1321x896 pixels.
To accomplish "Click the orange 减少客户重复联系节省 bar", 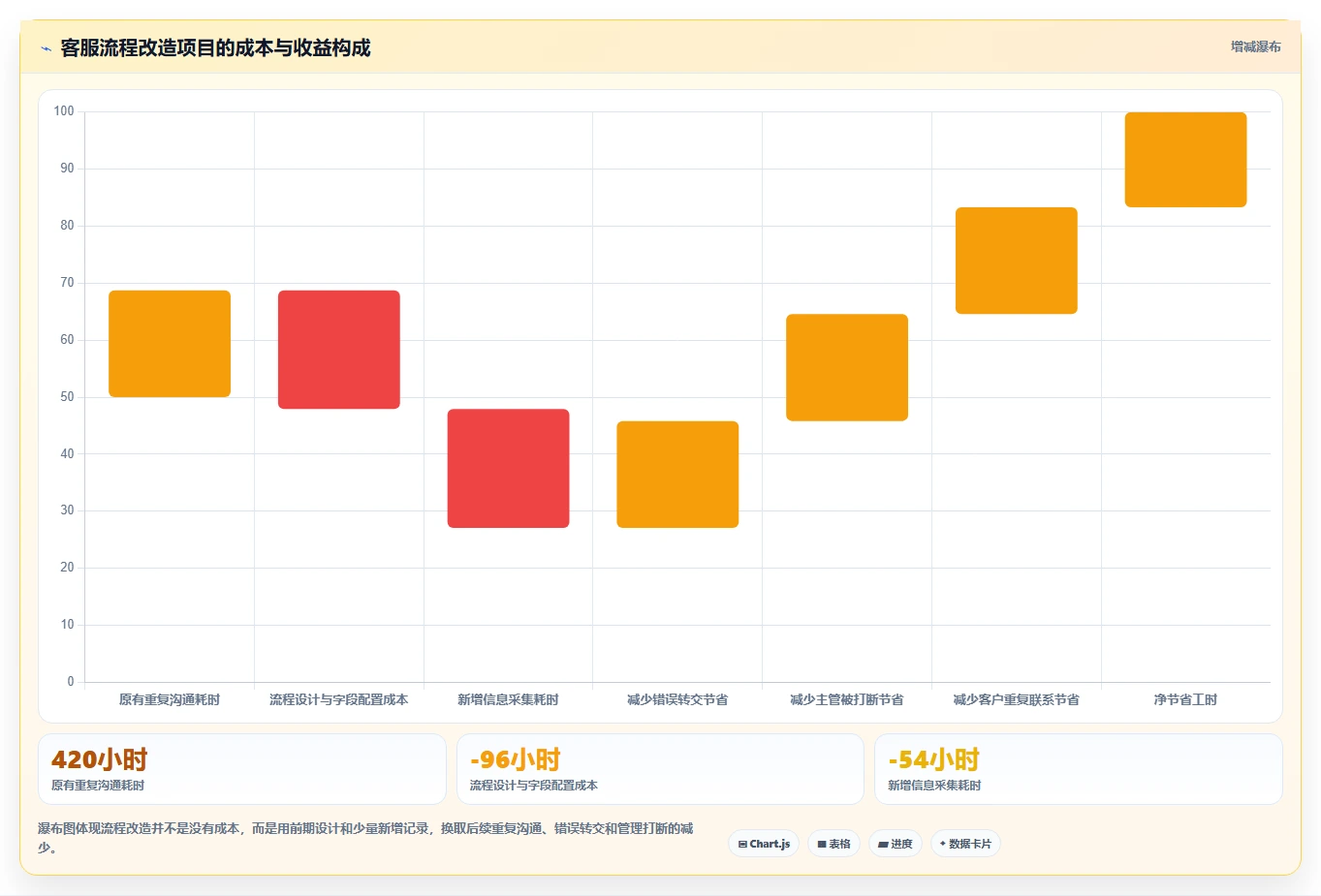I will tap(1017, 261).
